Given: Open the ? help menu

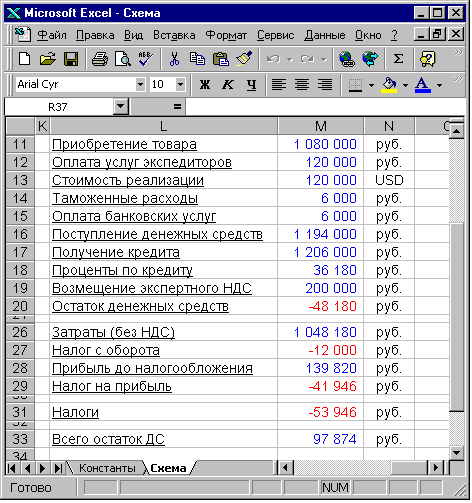Looking at the screenshot, I should point(394,35).
